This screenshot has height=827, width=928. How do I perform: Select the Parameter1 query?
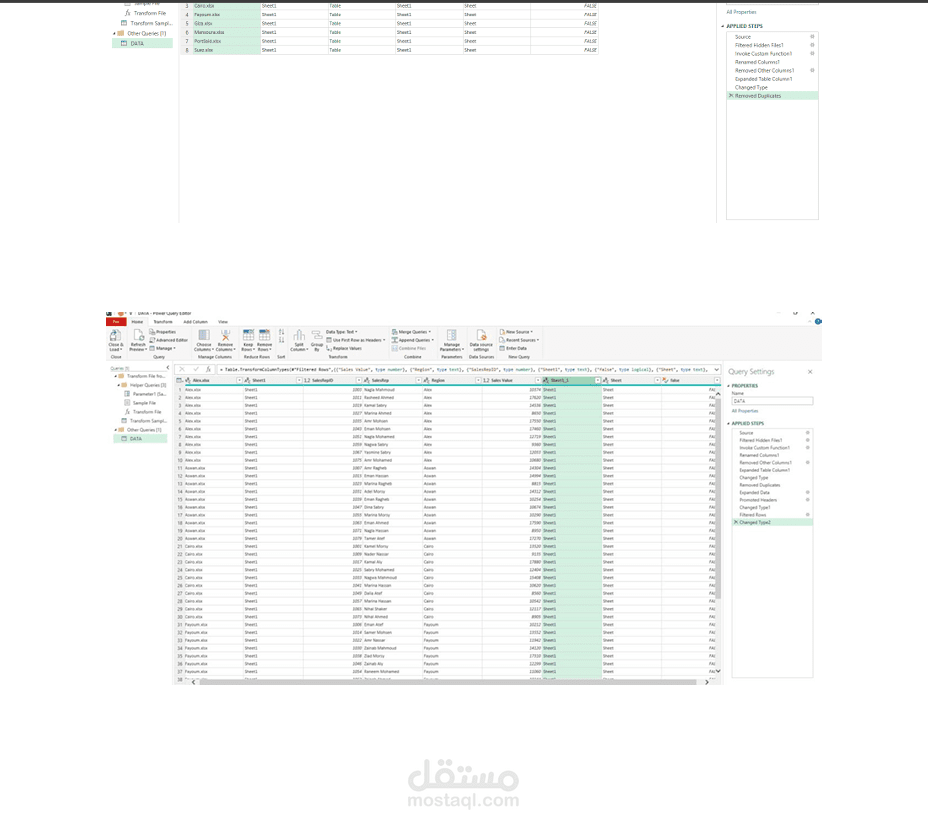(x=149, y=394)
